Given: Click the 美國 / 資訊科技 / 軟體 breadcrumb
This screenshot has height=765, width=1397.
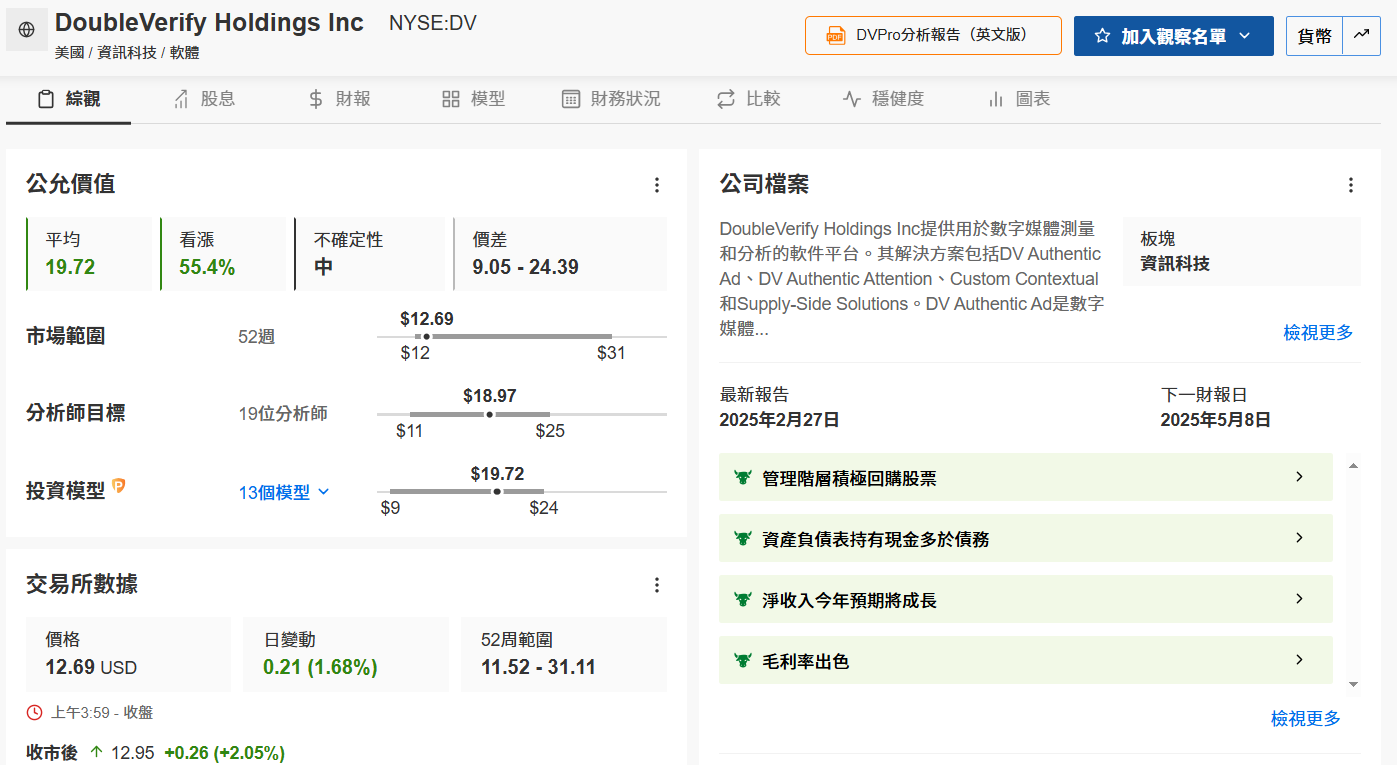Looking at the screenshot, I should 127,53.
